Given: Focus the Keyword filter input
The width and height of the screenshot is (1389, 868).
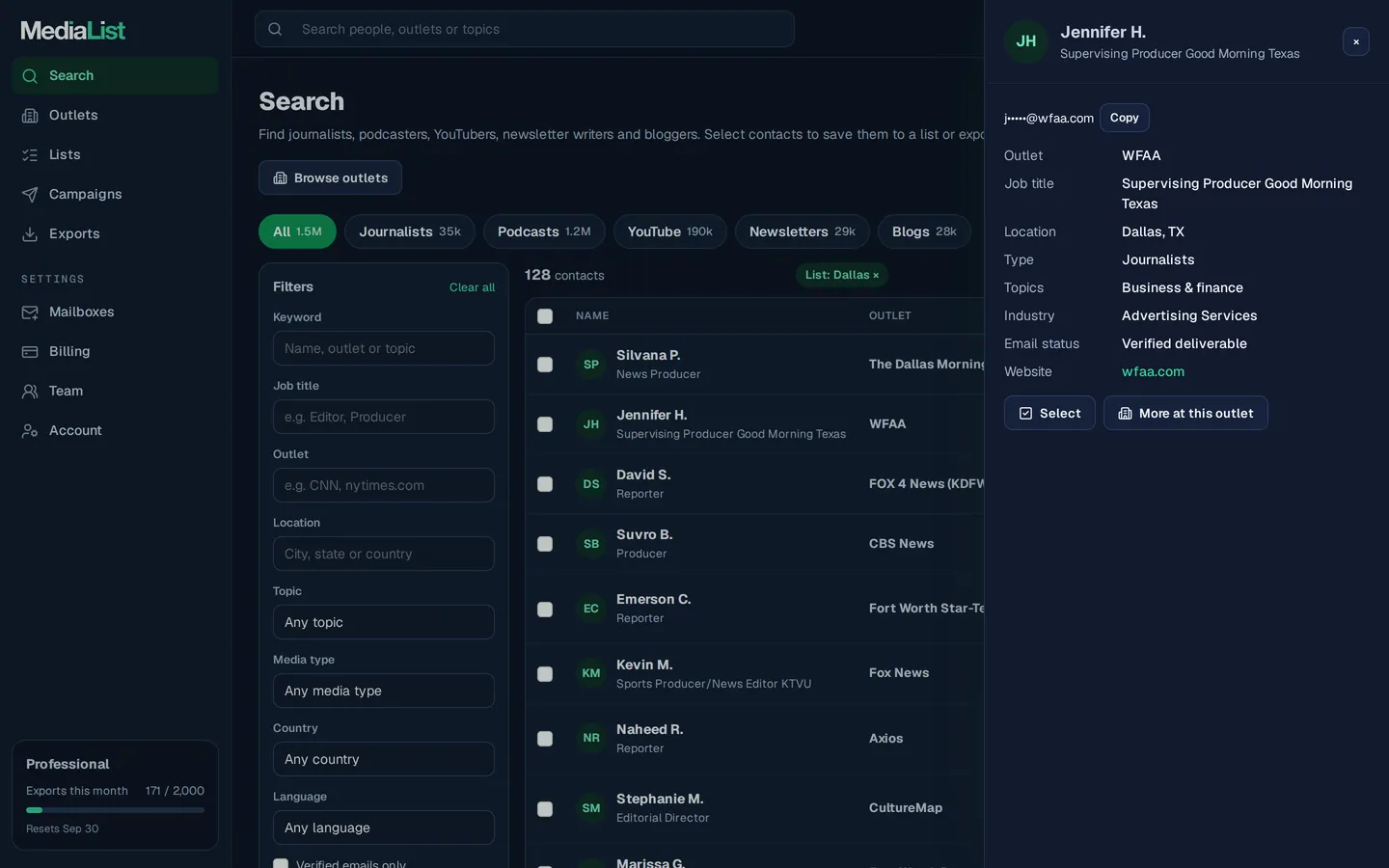Looking at the screenshot, I should (x=384, y=348).
